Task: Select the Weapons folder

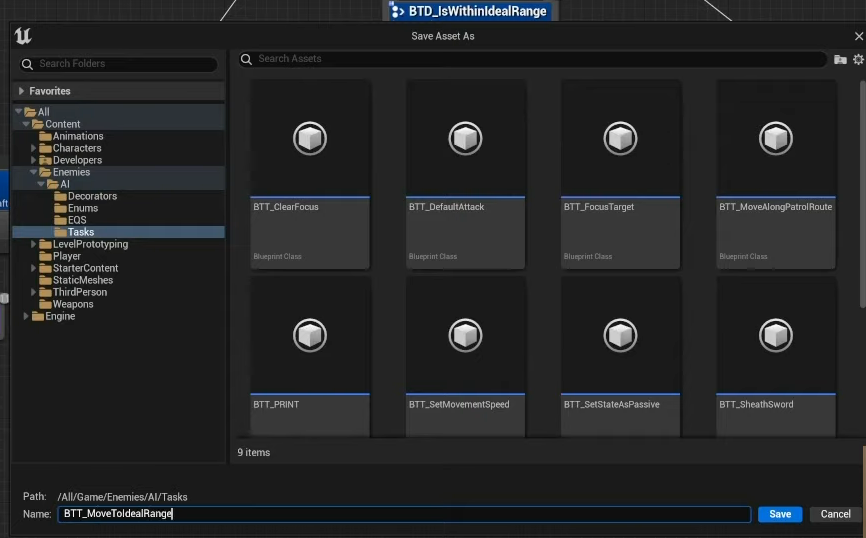Action: click(x=73, y=304)
